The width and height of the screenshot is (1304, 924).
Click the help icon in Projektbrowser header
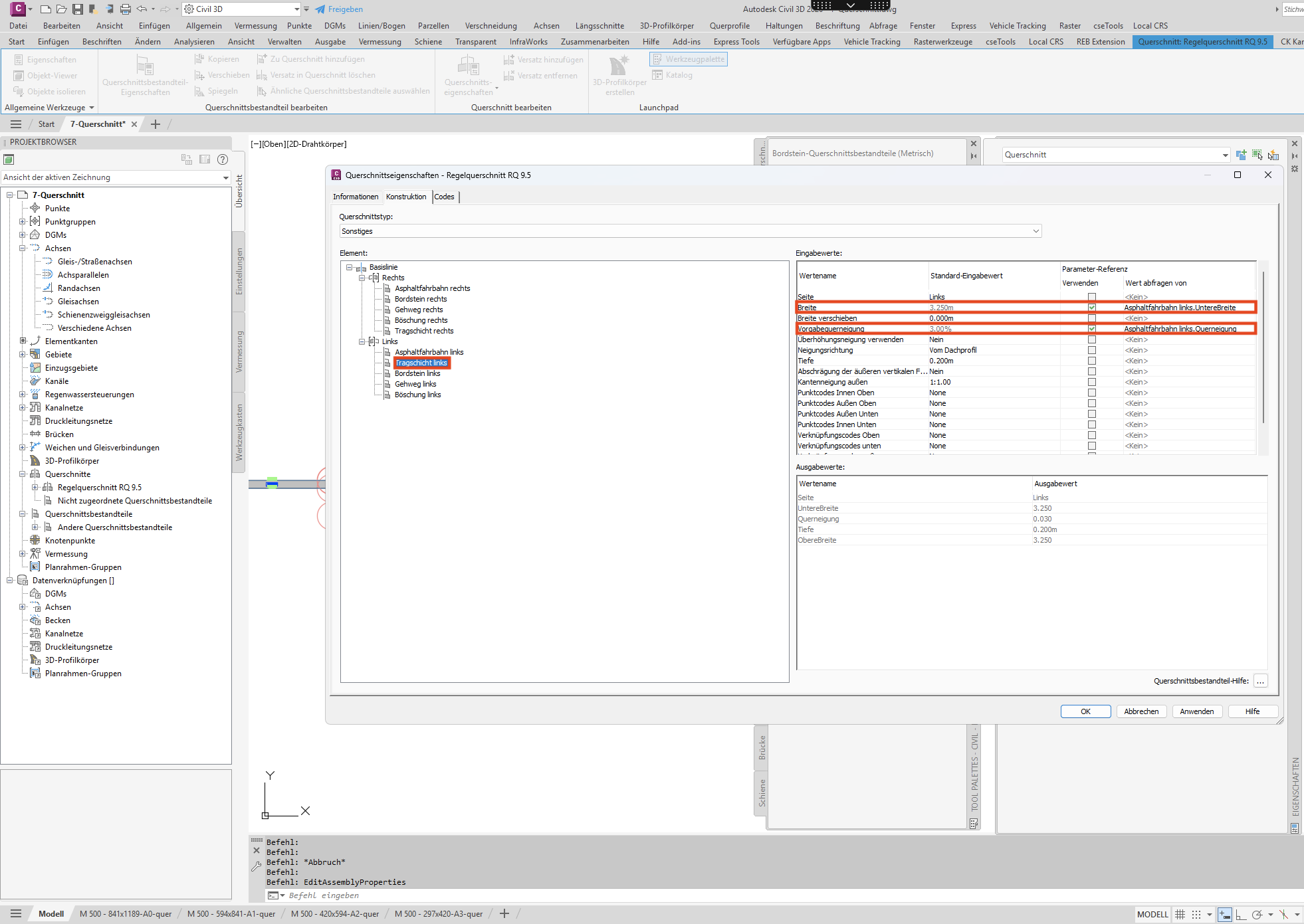(223, 159)
